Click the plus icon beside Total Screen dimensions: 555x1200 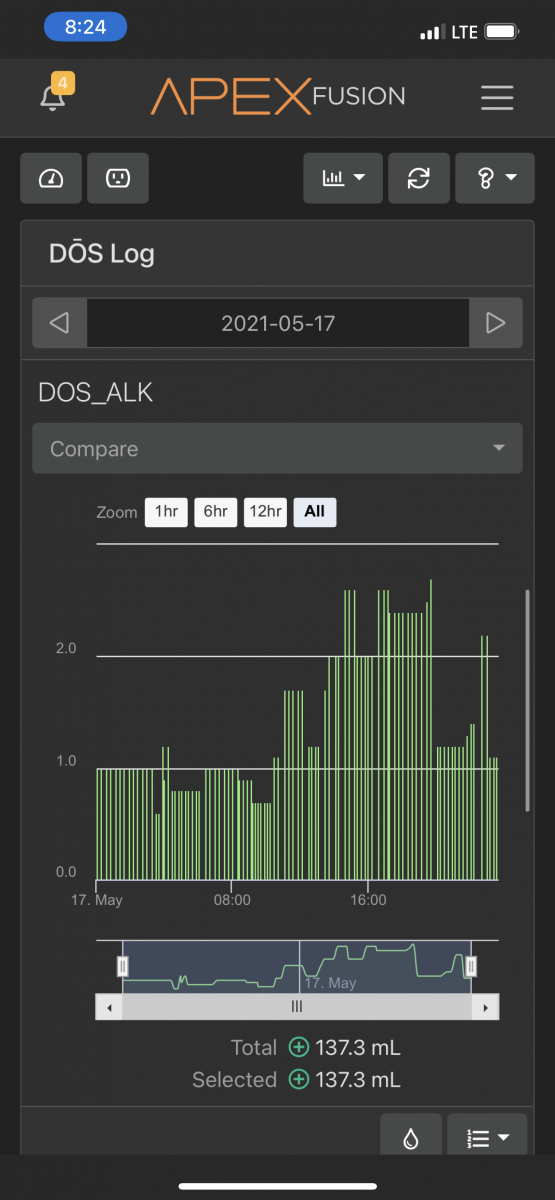pos(298,1048)
